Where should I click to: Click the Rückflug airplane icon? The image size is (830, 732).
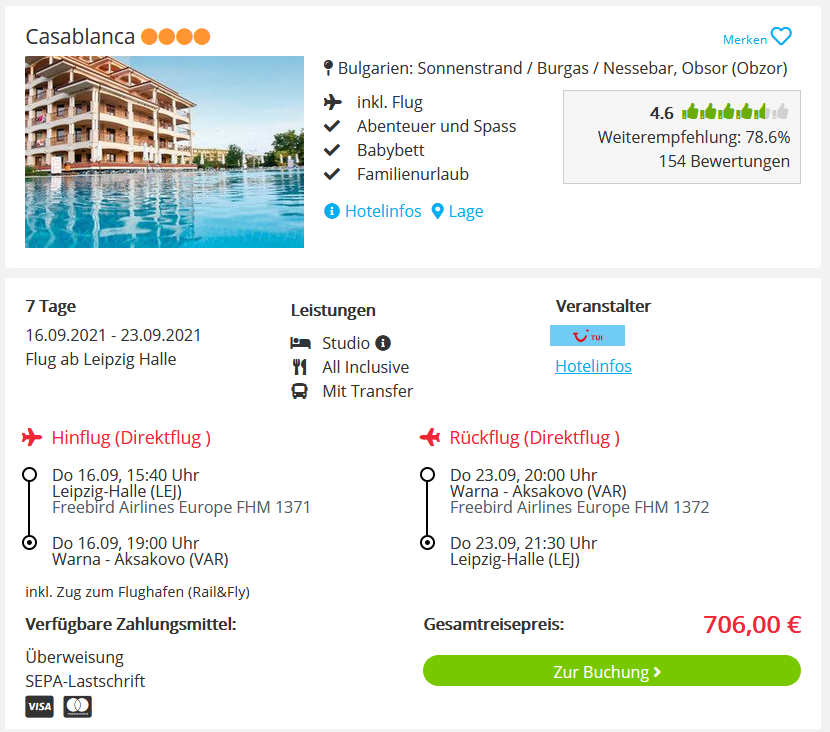coord(430,438)
